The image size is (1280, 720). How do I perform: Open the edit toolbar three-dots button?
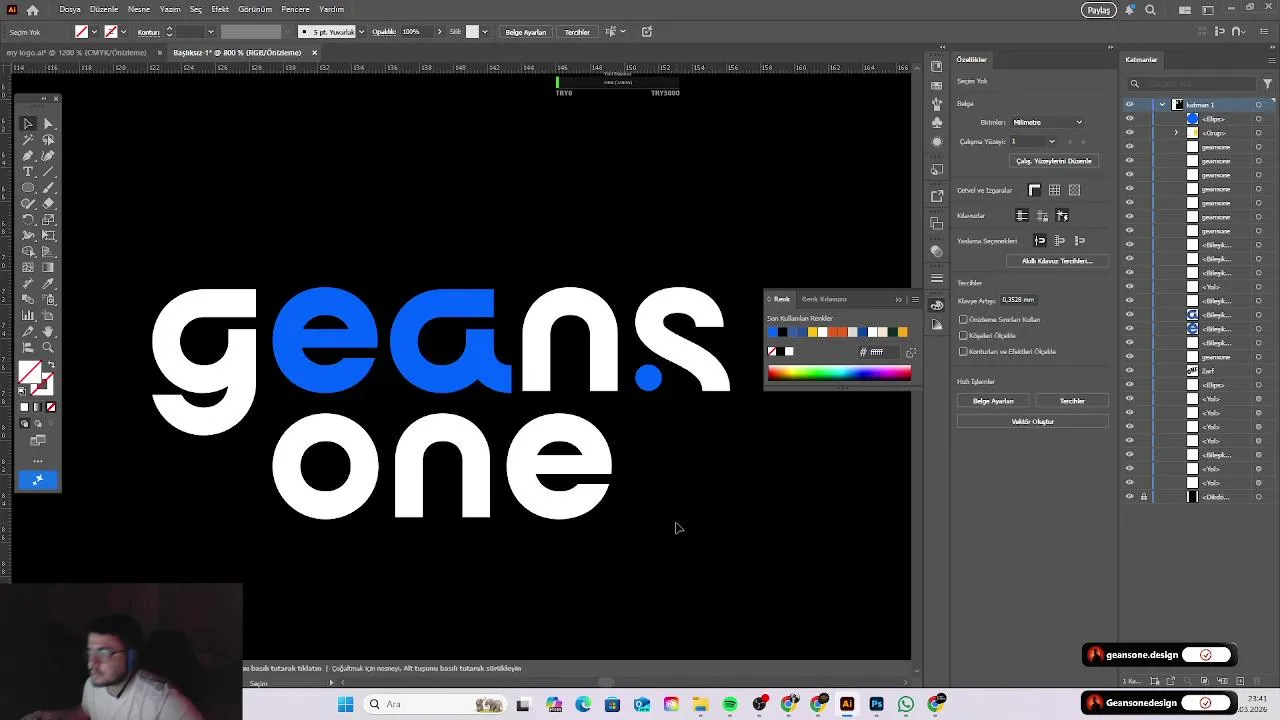point(38,461)
